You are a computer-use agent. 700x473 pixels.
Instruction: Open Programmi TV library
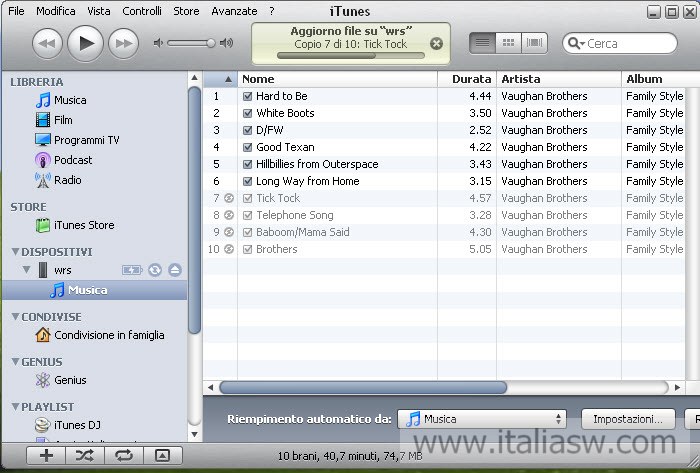coord(77,140)
